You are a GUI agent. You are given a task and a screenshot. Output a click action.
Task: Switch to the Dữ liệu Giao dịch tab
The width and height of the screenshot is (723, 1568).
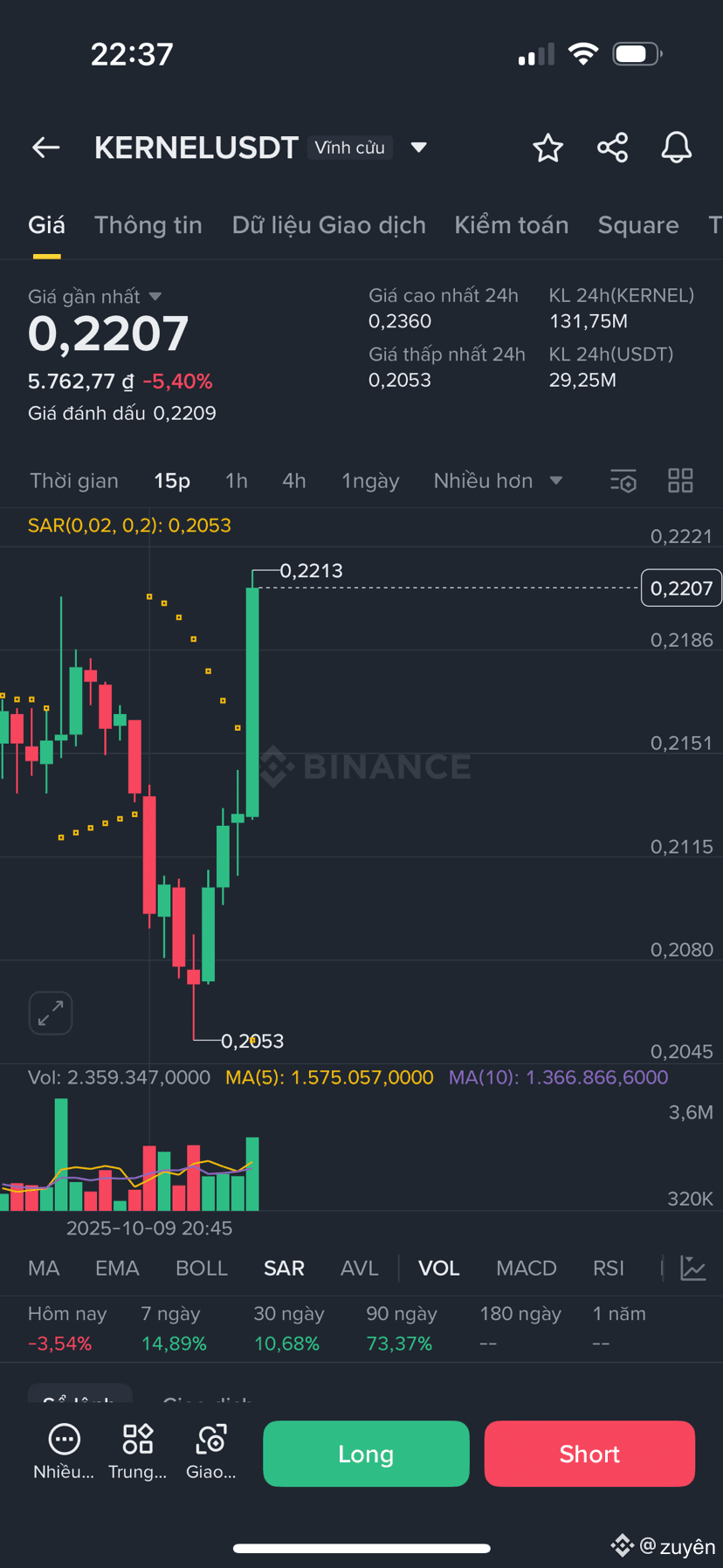(329, 225)
